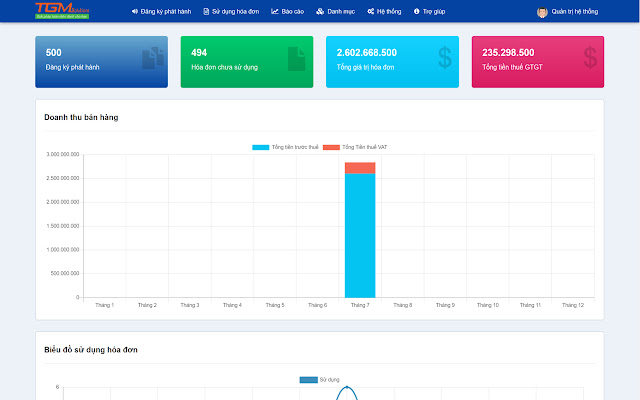Click the red VAT bar segment for Tháng 7
The width and height of the screenshot is (640, 400).
point(360,168)
